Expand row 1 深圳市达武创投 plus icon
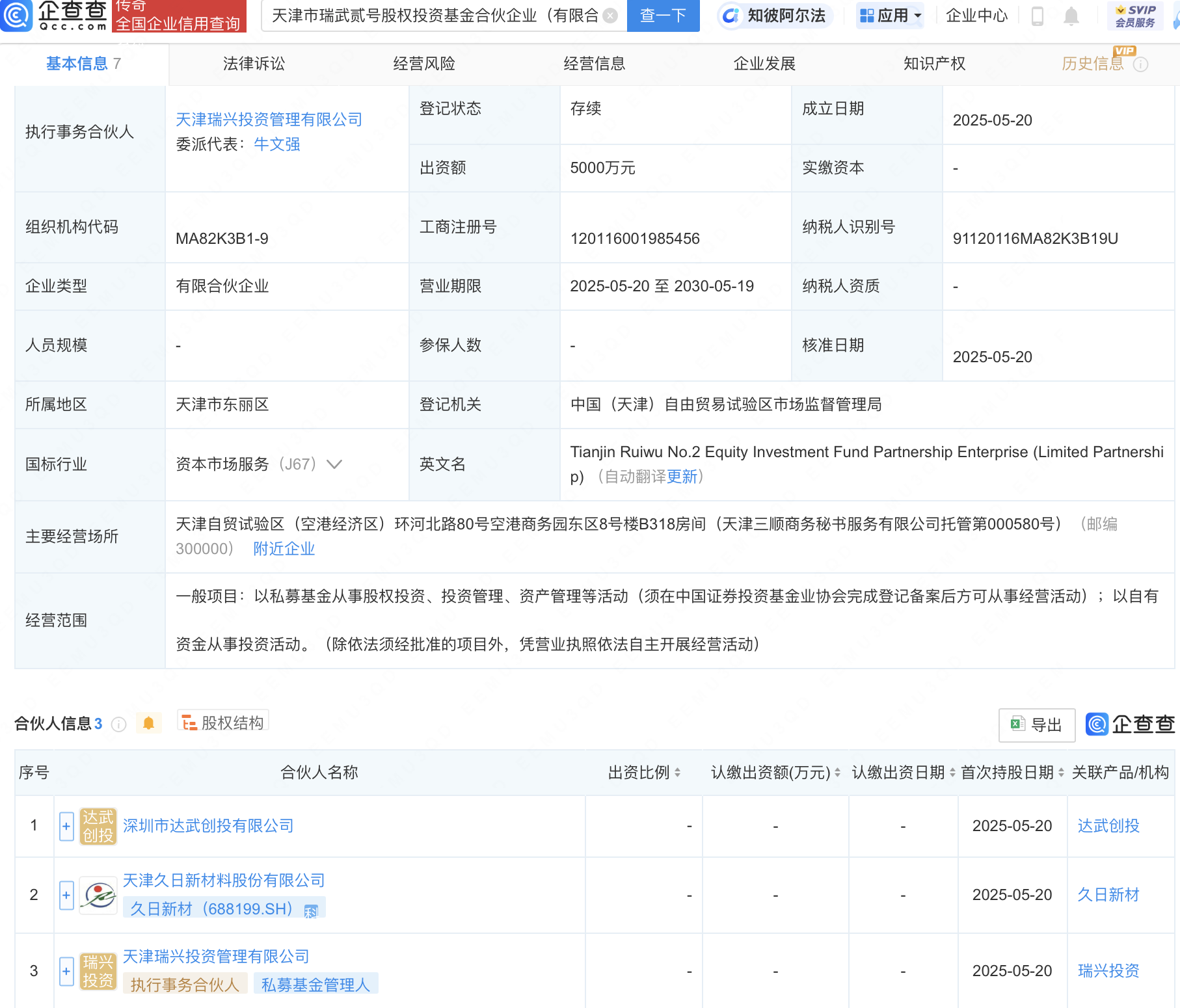1180x1008 pixels. pos(66,826)
